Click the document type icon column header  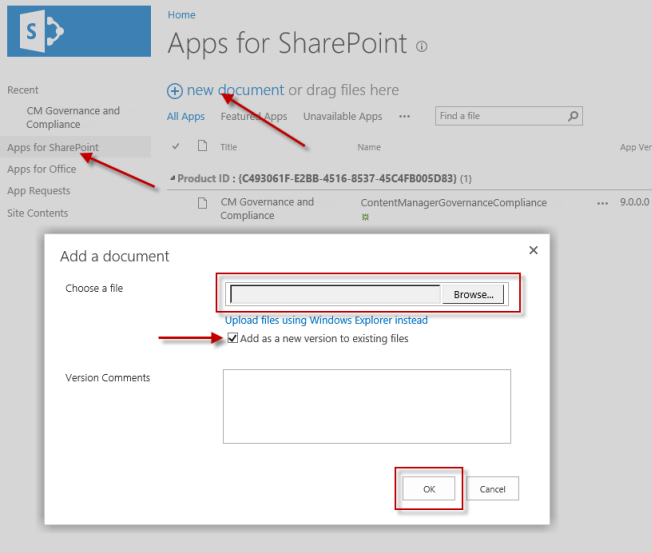[x=202, y=146]
